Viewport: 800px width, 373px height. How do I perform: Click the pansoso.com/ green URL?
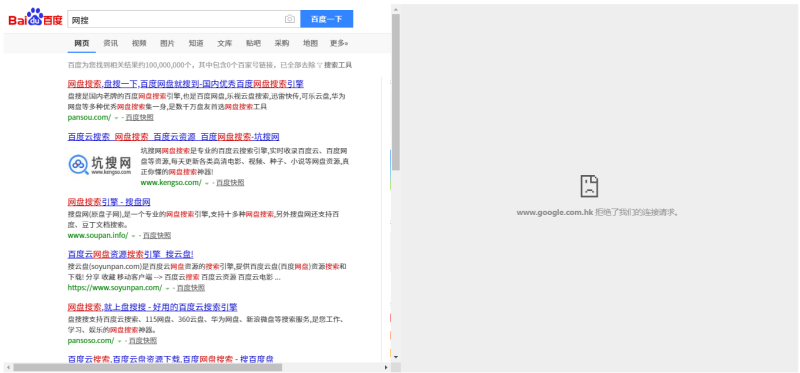(x=91, y=340)
